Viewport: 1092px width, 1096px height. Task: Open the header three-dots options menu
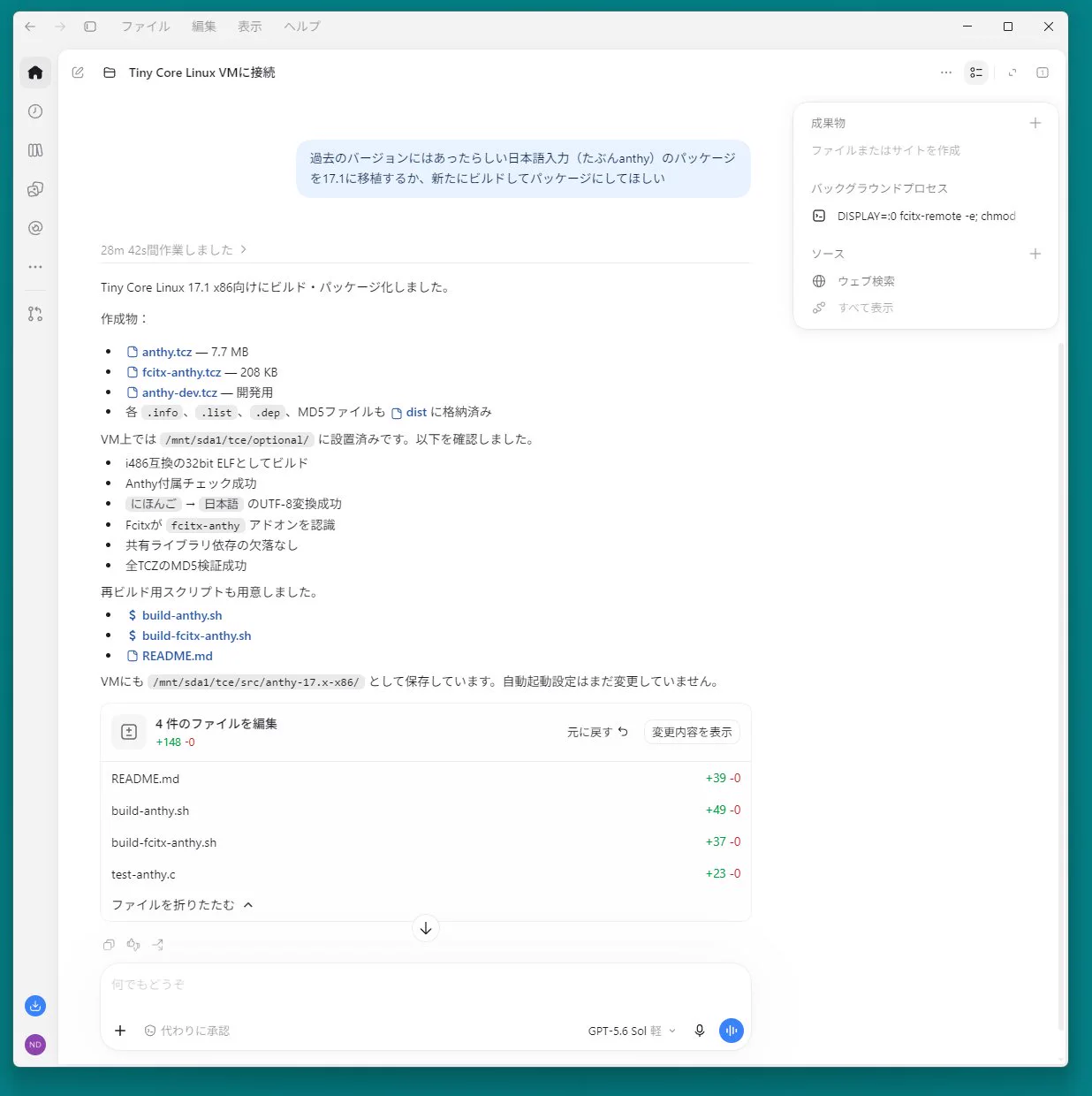(x=946, y=72)
